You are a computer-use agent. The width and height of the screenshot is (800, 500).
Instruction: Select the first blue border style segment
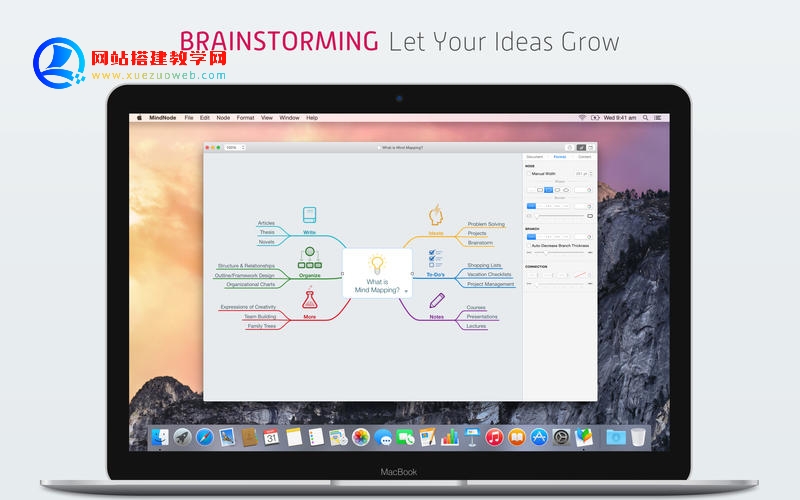click(531, 206)
